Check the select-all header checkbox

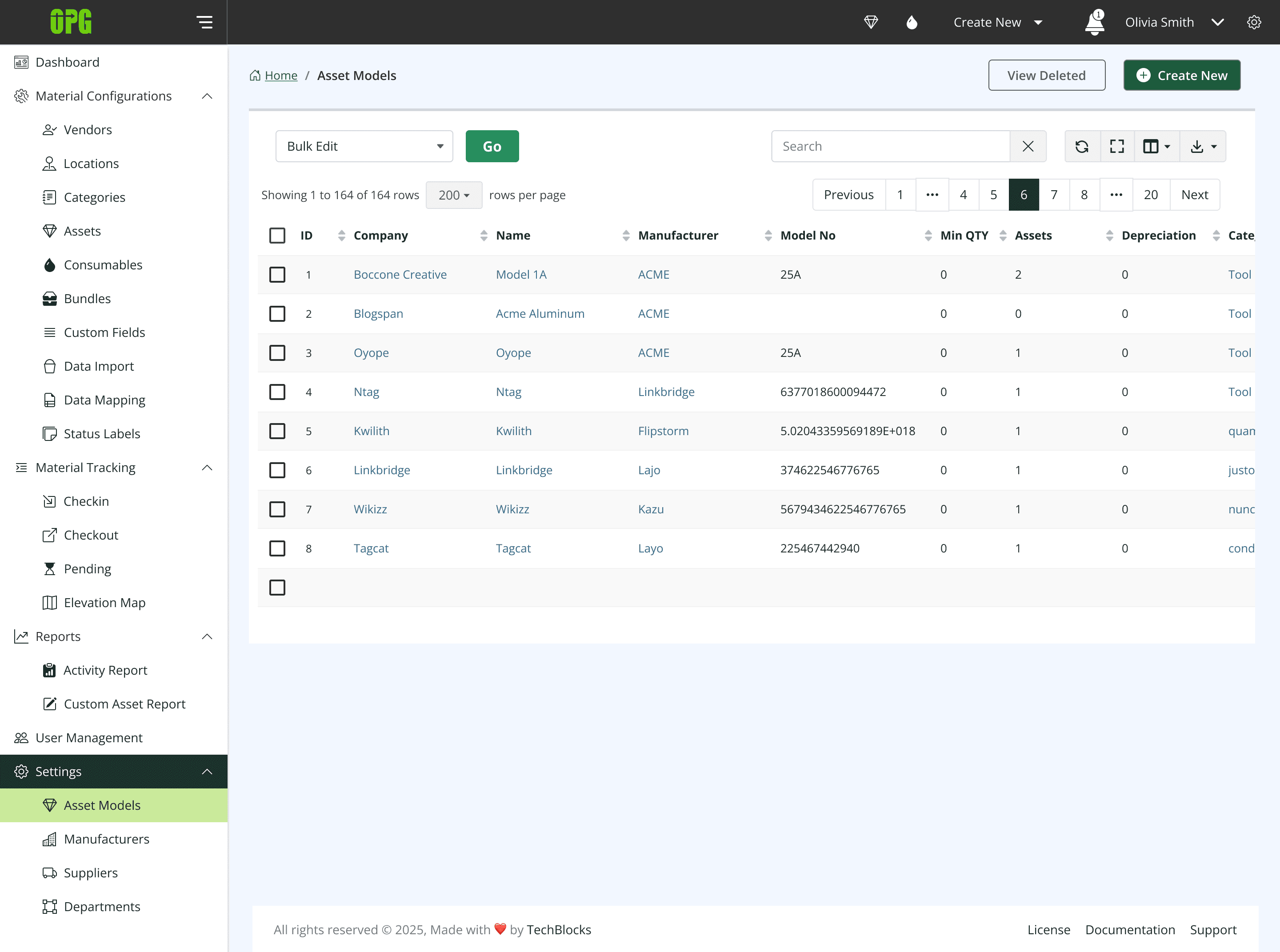(277, 235)
